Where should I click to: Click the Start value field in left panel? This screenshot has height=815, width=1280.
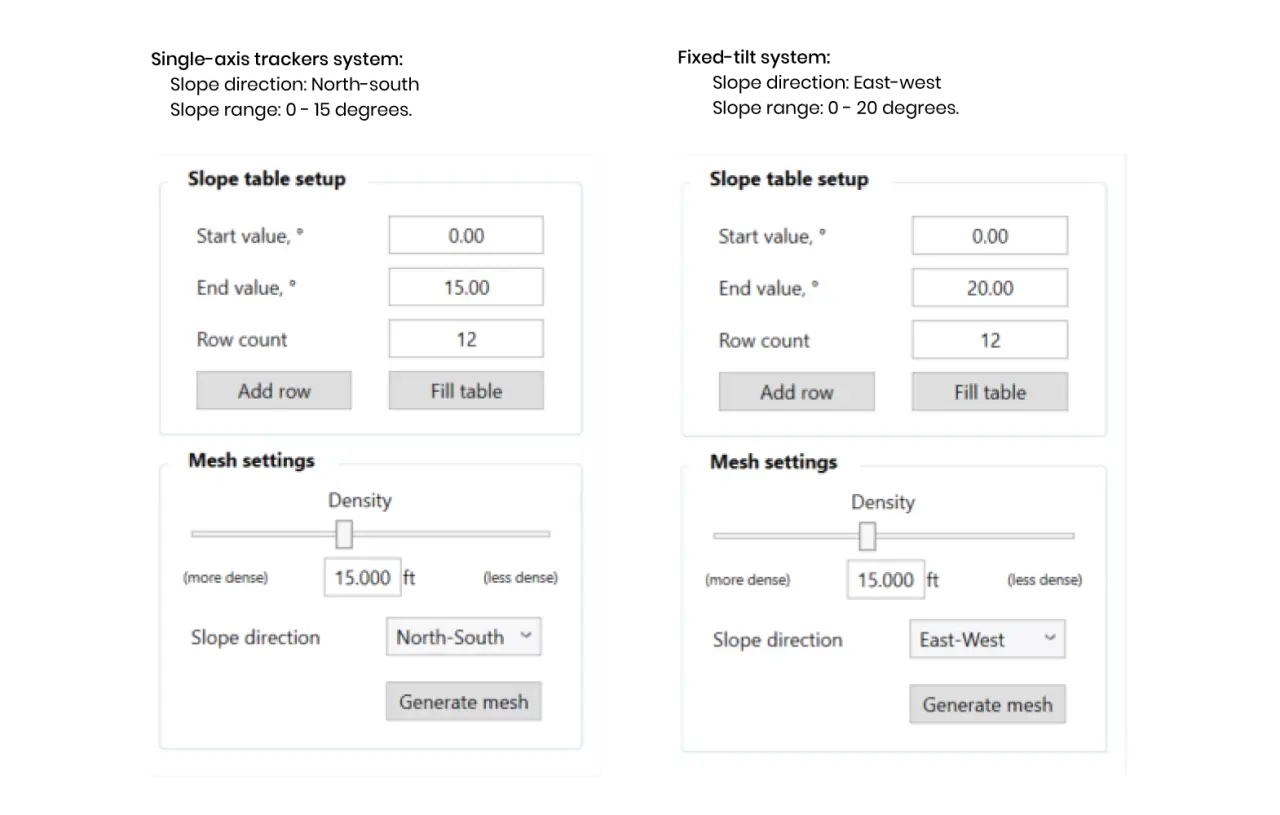(x=466, y=236)
